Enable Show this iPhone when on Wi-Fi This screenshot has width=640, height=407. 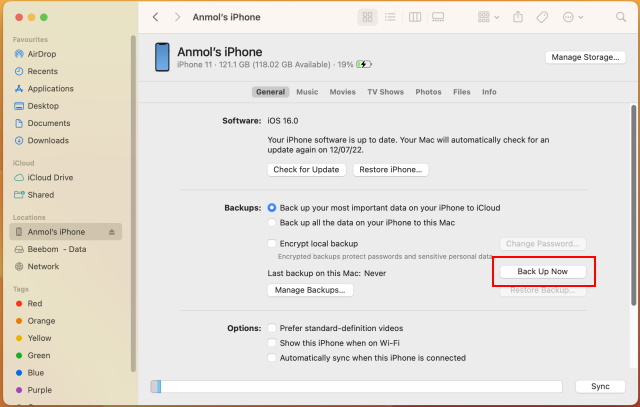click(x=272, y=343)
